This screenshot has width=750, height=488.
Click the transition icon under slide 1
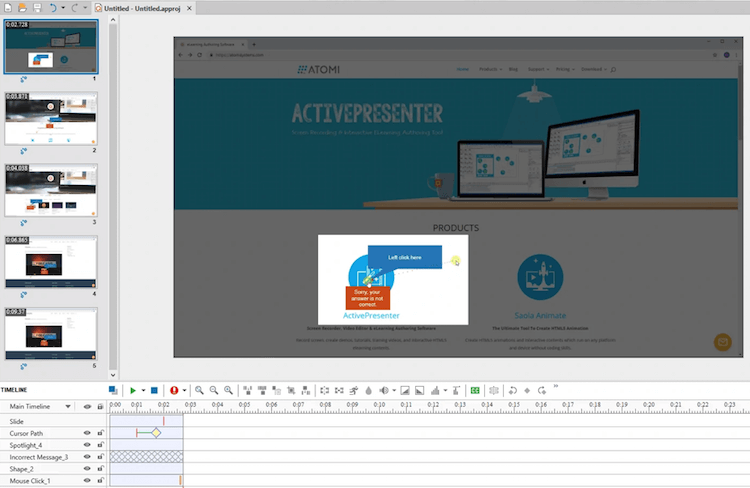[x=23, y=79]
